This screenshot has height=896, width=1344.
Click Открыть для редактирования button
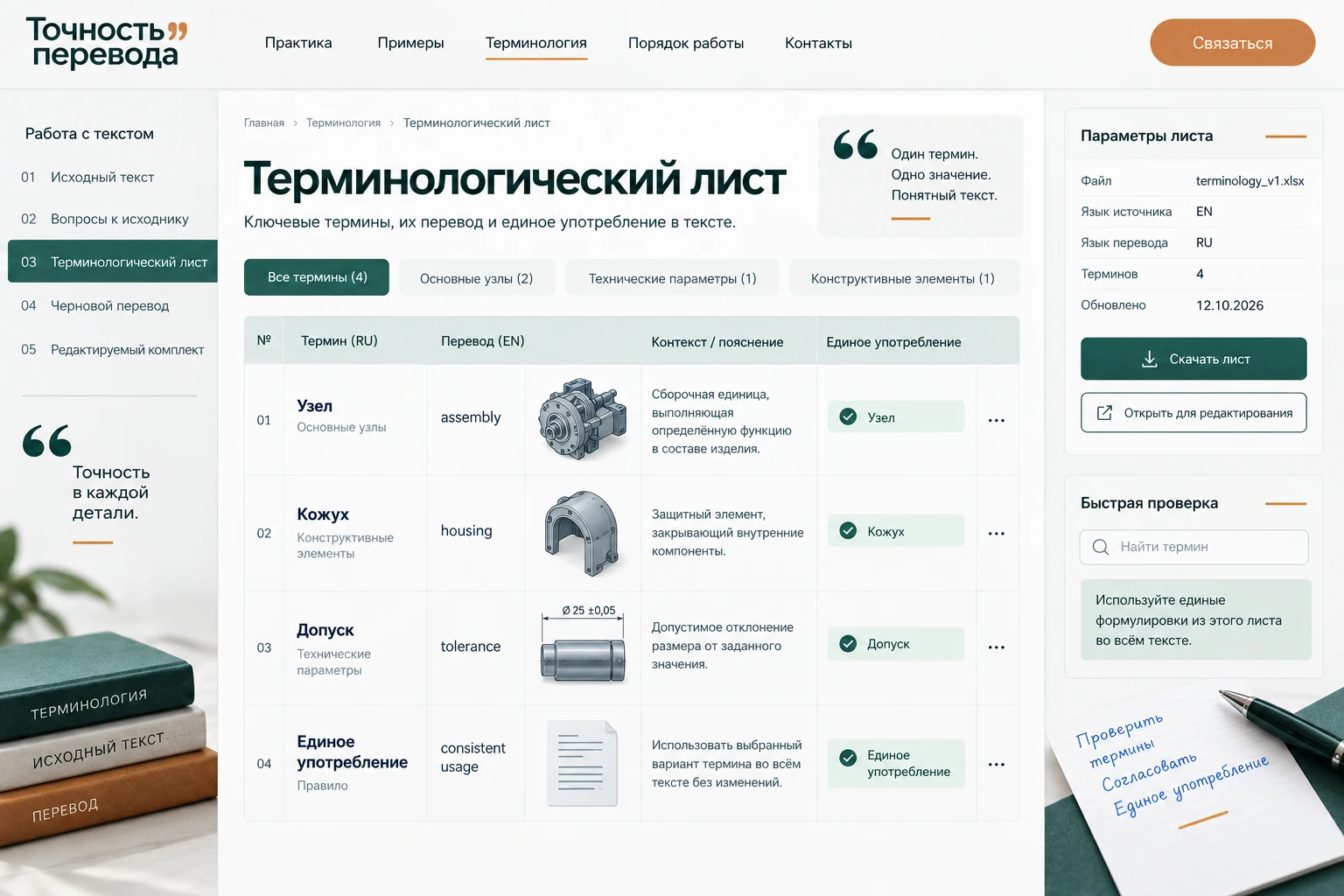[1193, 413]
